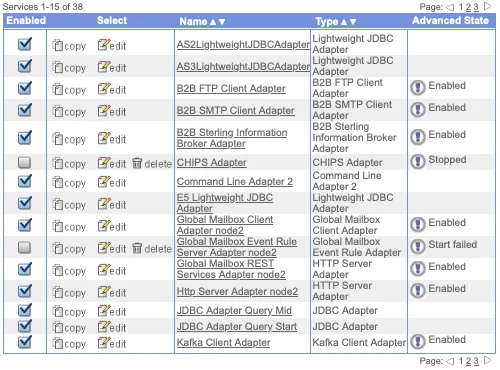Edit the Http Server Adapter node2

(x=112, y=292)
